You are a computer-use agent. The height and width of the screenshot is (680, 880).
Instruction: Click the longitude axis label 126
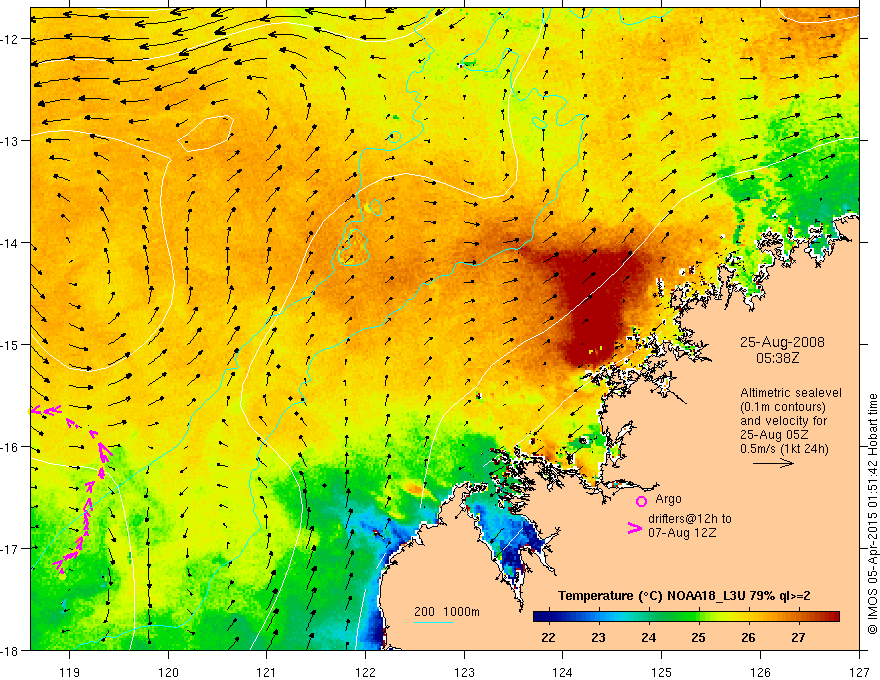click(x=760, y=672)
